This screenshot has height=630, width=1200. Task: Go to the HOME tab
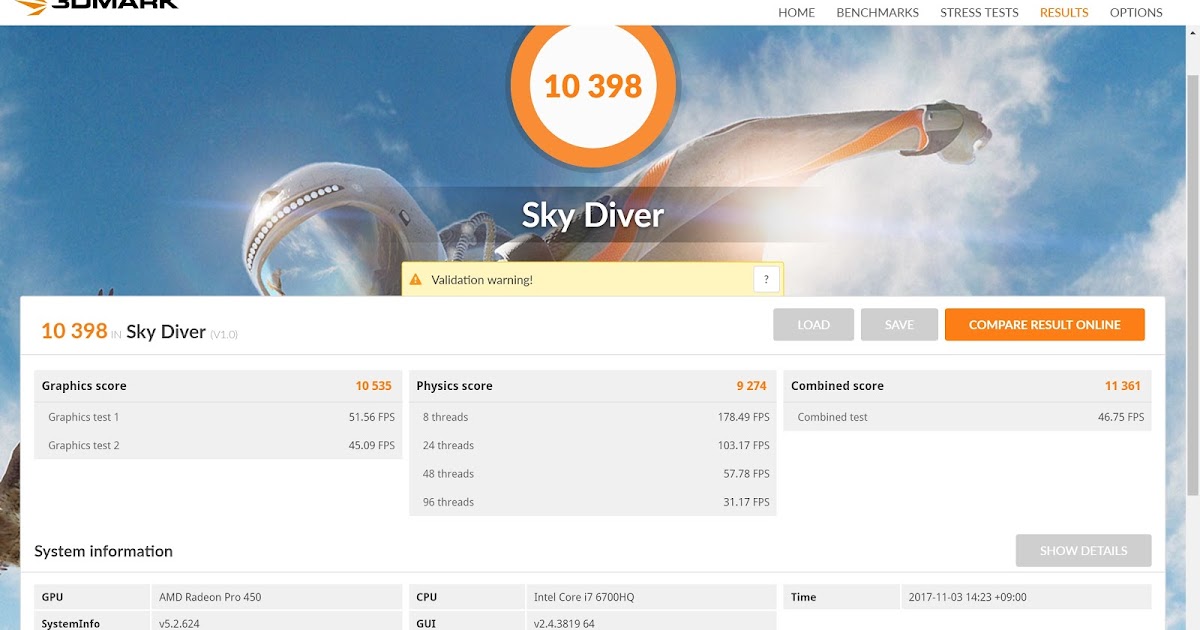click(x=796, y=13)
